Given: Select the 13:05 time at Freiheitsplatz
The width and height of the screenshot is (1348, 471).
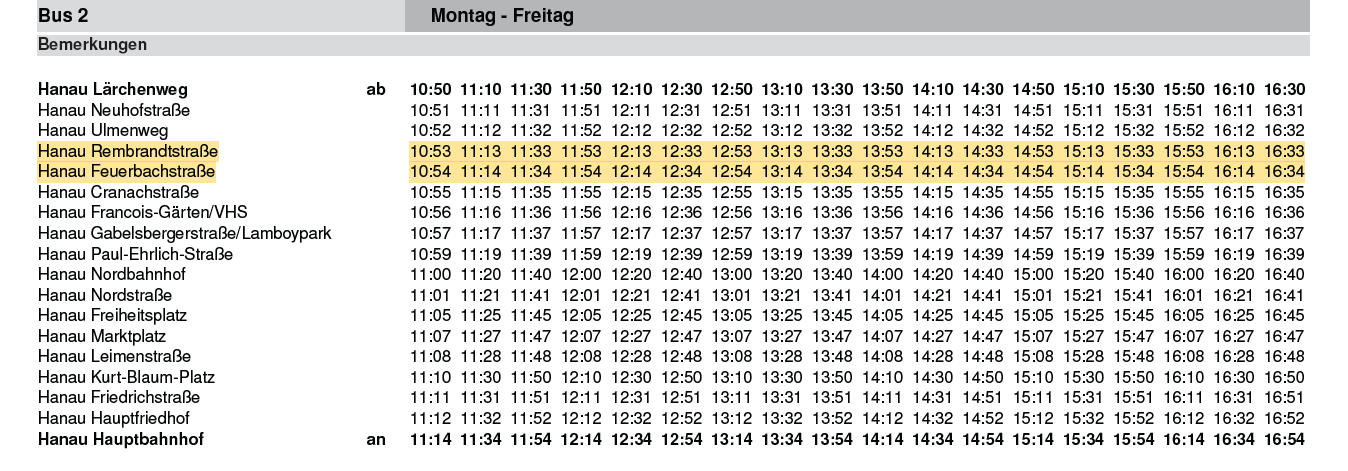Looking at the screenshot, I should click(x=732, y=316).
